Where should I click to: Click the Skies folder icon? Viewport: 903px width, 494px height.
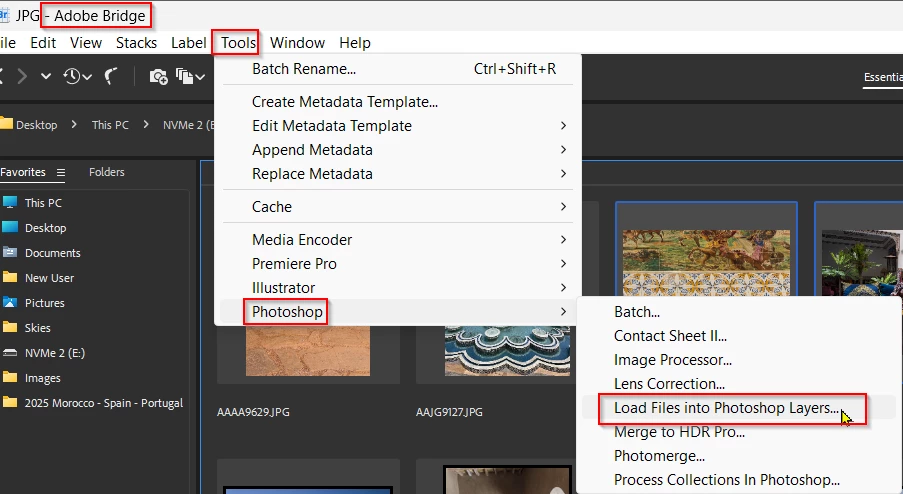(x=10, y=328)
